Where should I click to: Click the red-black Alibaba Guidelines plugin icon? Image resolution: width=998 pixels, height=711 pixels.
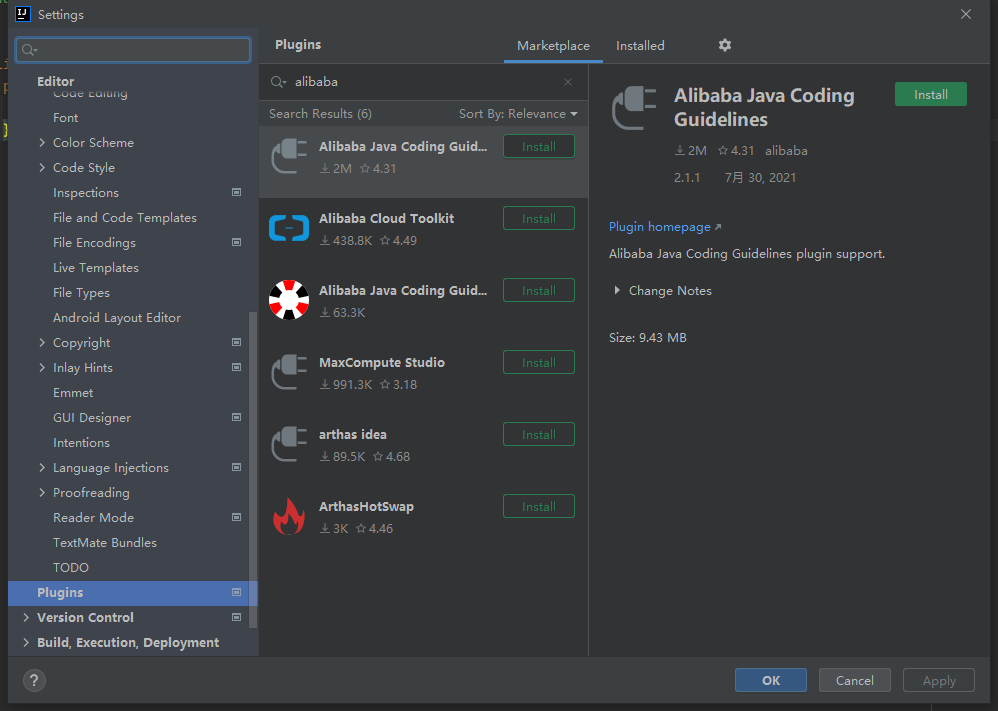(289, 301)
